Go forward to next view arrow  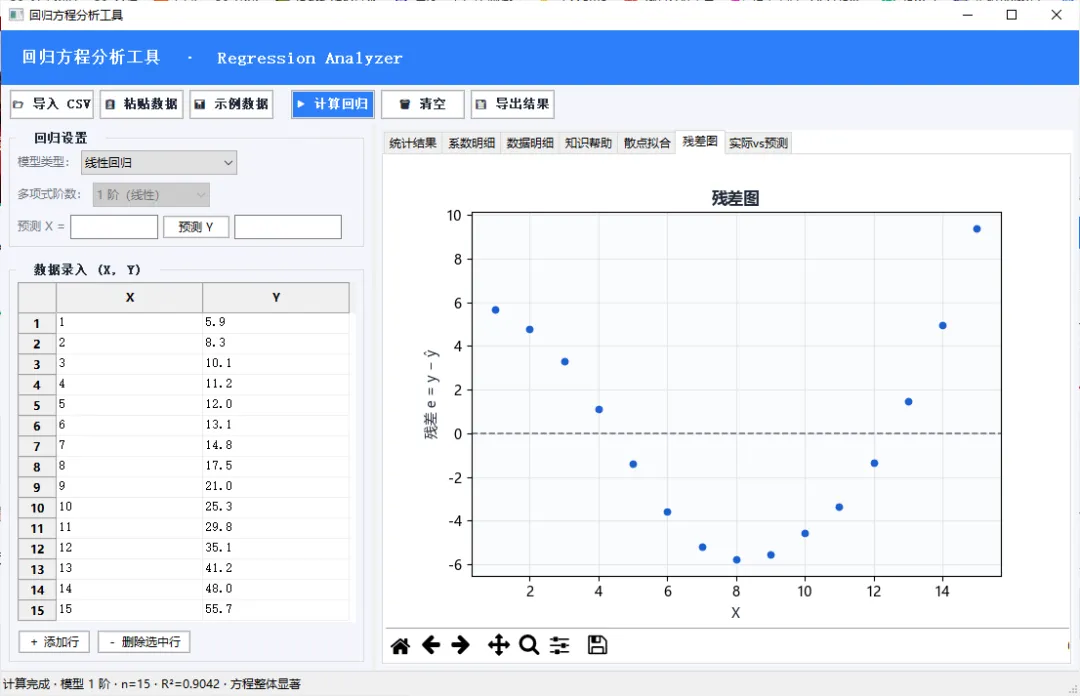tap(461, 646)
